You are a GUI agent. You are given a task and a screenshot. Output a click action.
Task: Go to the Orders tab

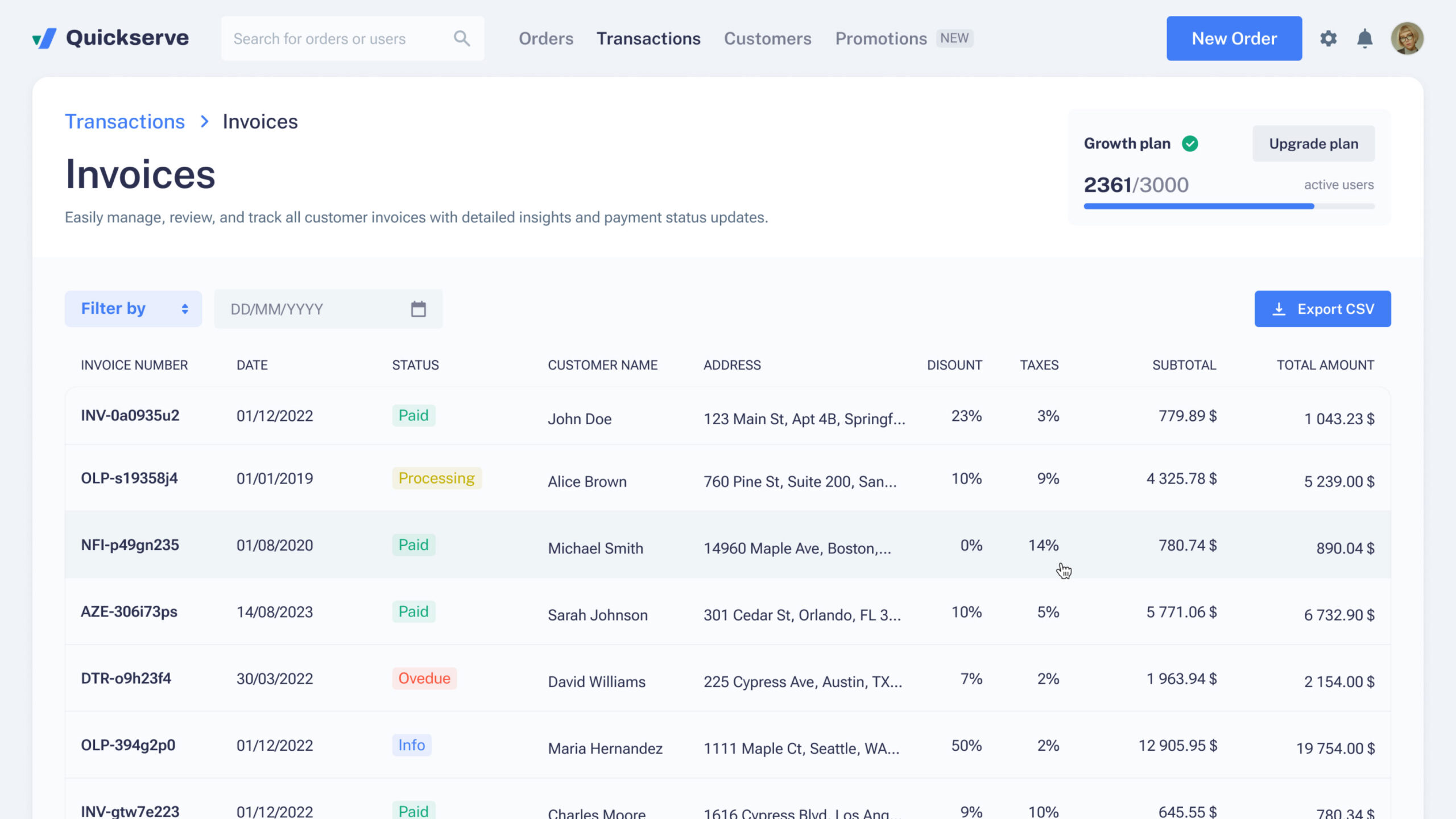[x=545, y=39]
